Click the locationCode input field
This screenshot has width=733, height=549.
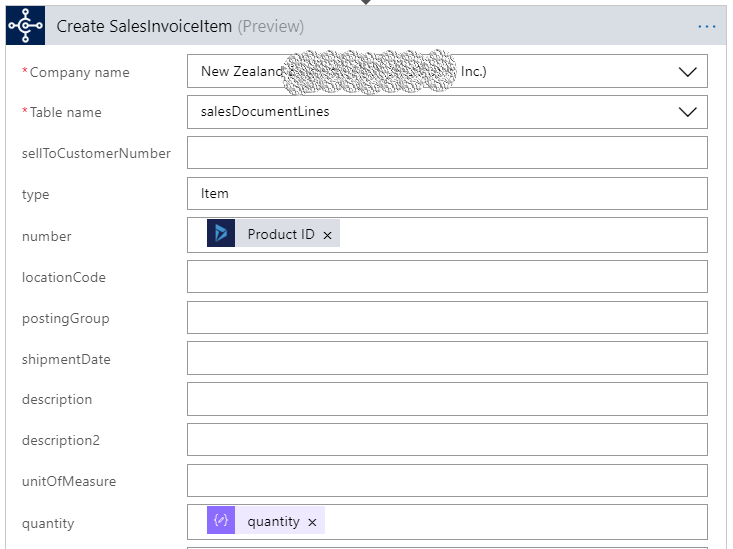pyautogui.click(x=447, y=277)
